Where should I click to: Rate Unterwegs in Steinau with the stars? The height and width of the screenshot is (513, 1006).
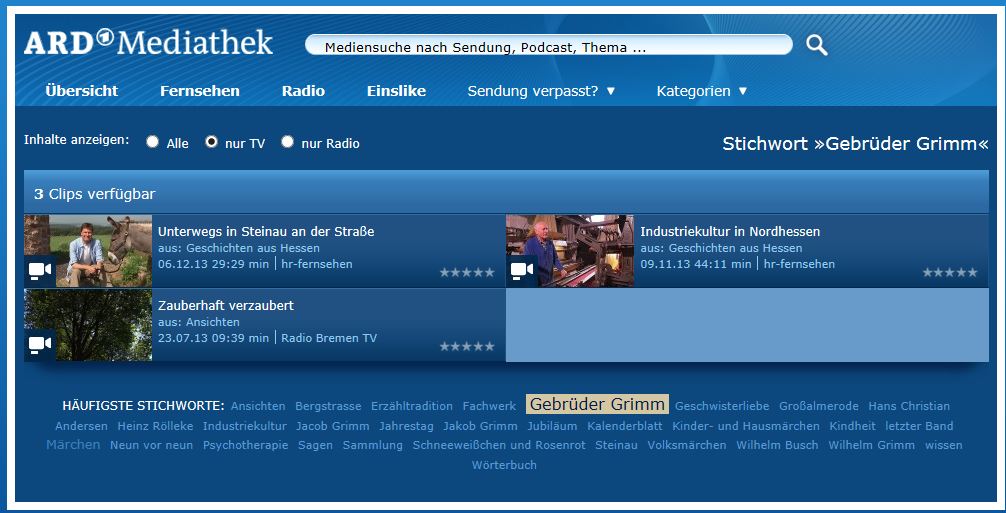(x=467, y=273)
